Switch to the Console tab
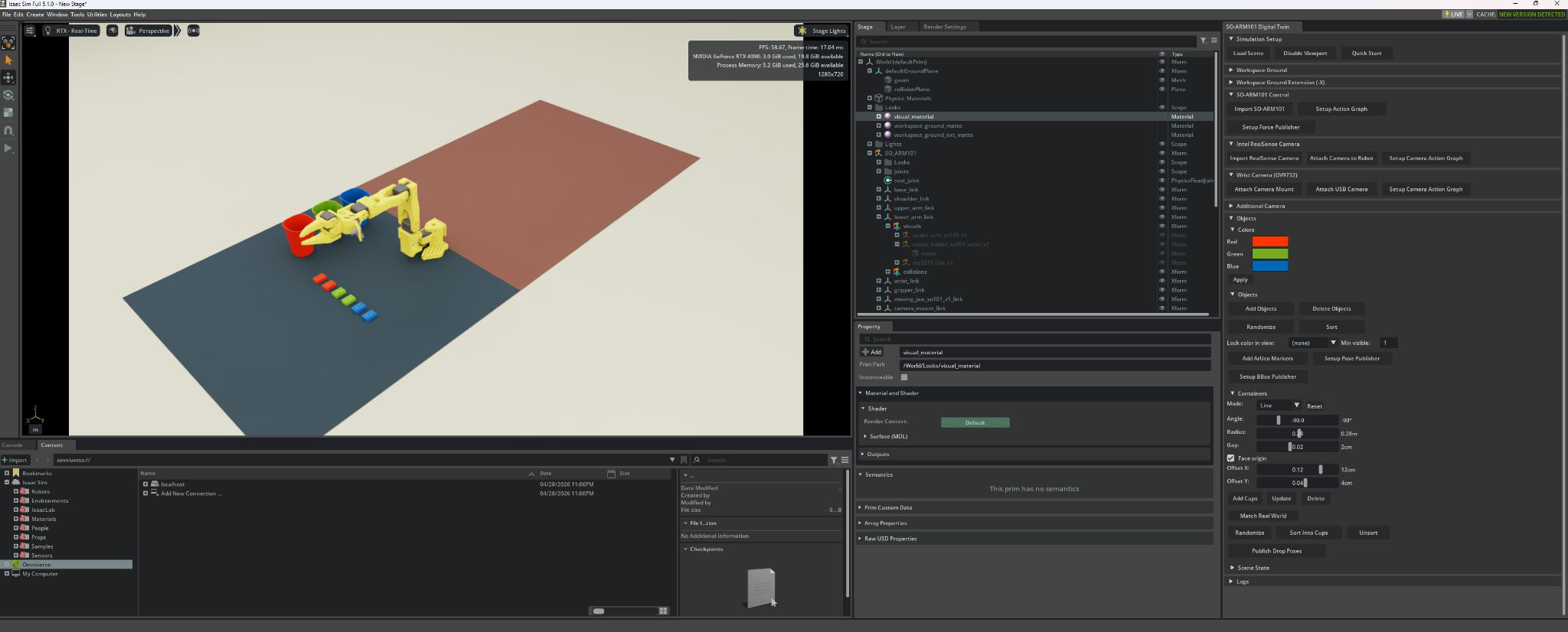 coord(12,445)
